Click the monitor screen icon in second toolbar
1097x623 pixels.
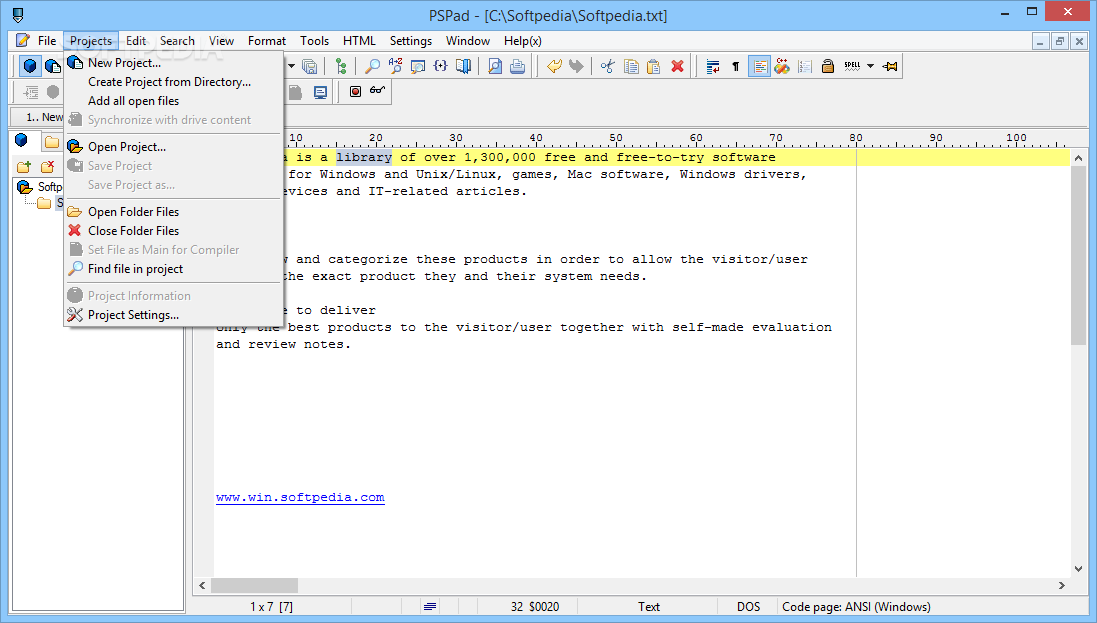coord(320,92)
